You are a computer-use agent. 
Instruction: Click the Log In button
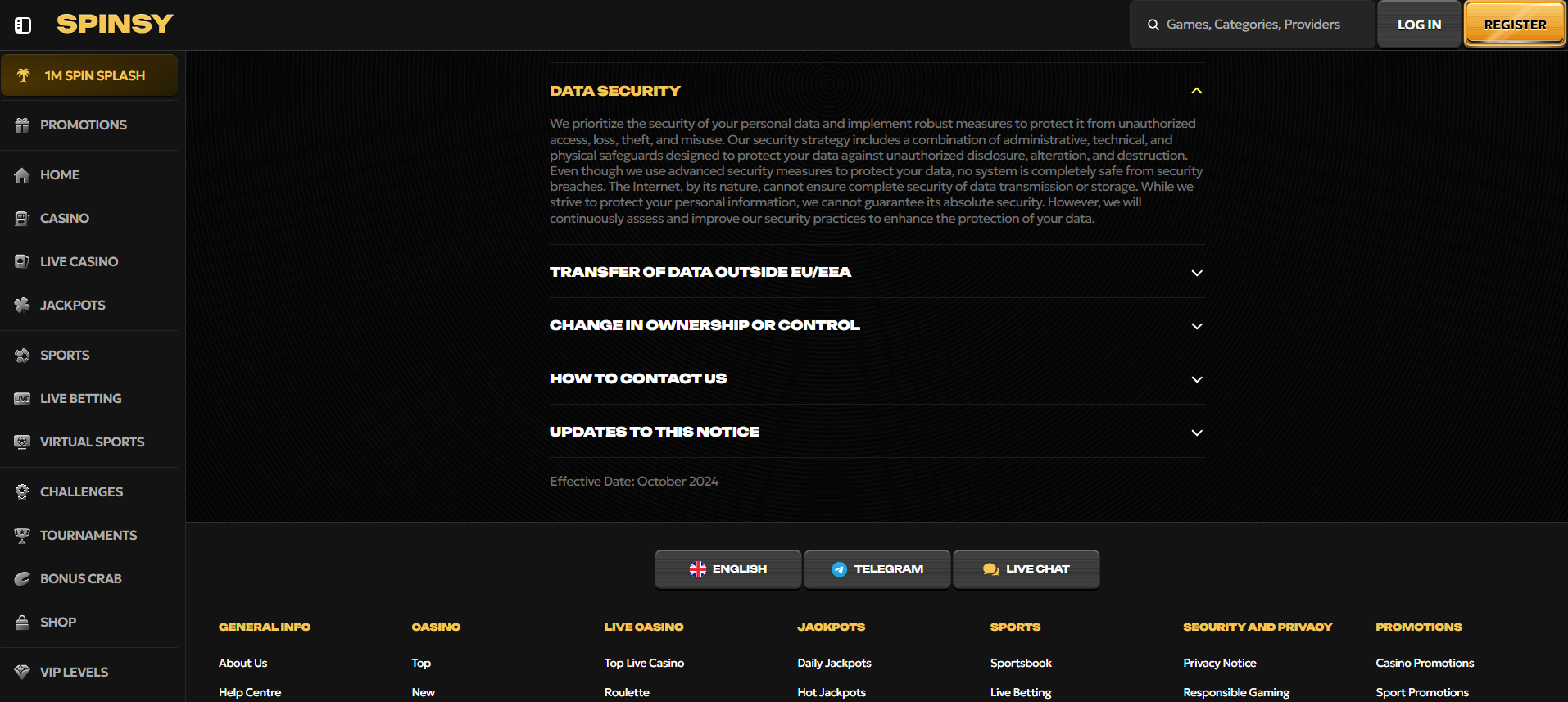pyautogui.click(x=1419, y=25)
